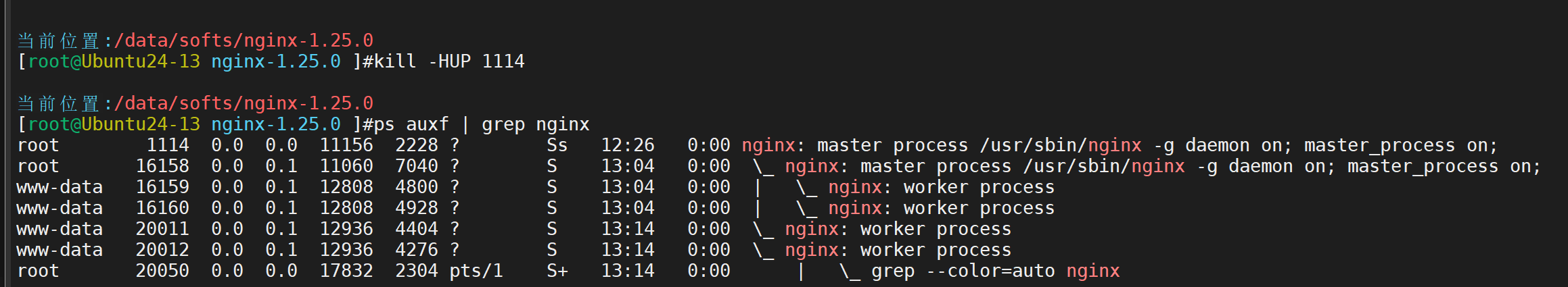This screenshot has width=1568, height=287.
Task: Click master process command in PID 16158 row
Action: tap(1163, 166)
